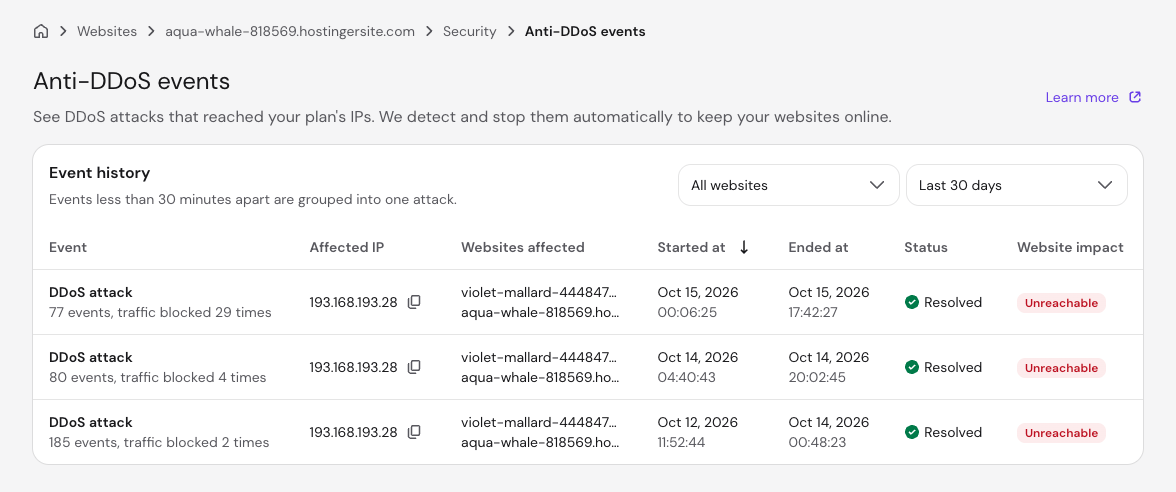The width and height of the screenshot is (1176, 492).
Task: Click the Resolved check icon ending Oct 14 20:02:45
Action: [912, 368]
